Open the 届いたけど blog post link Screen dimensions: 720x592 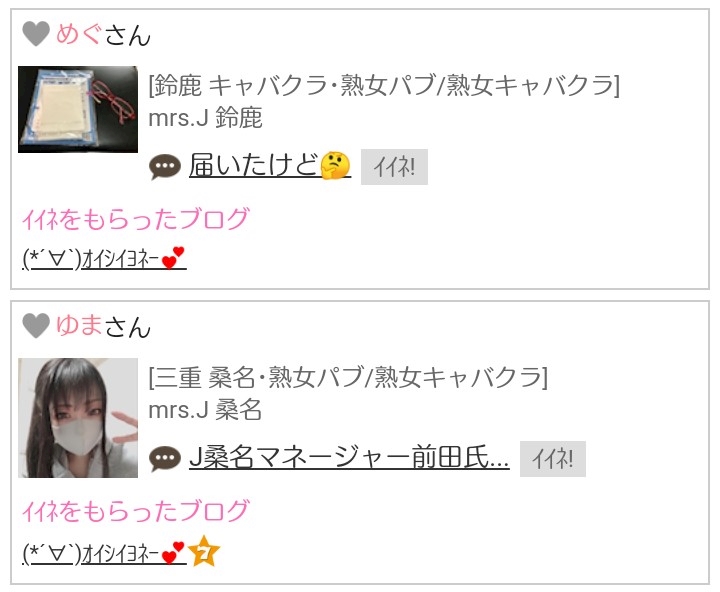(x=270, y=166)
